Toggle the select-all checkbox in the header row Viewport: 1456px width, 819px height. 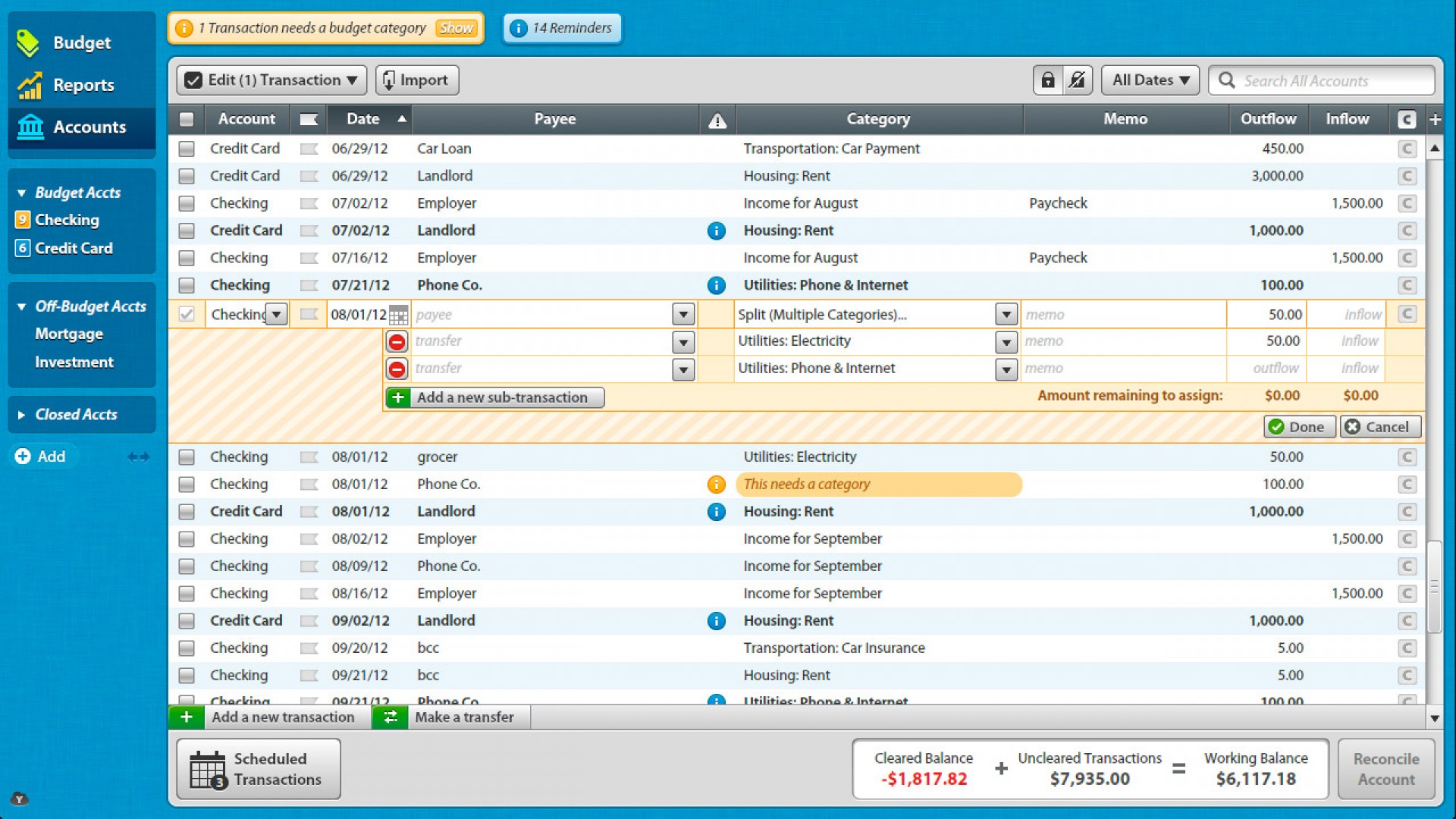(186, 119)
